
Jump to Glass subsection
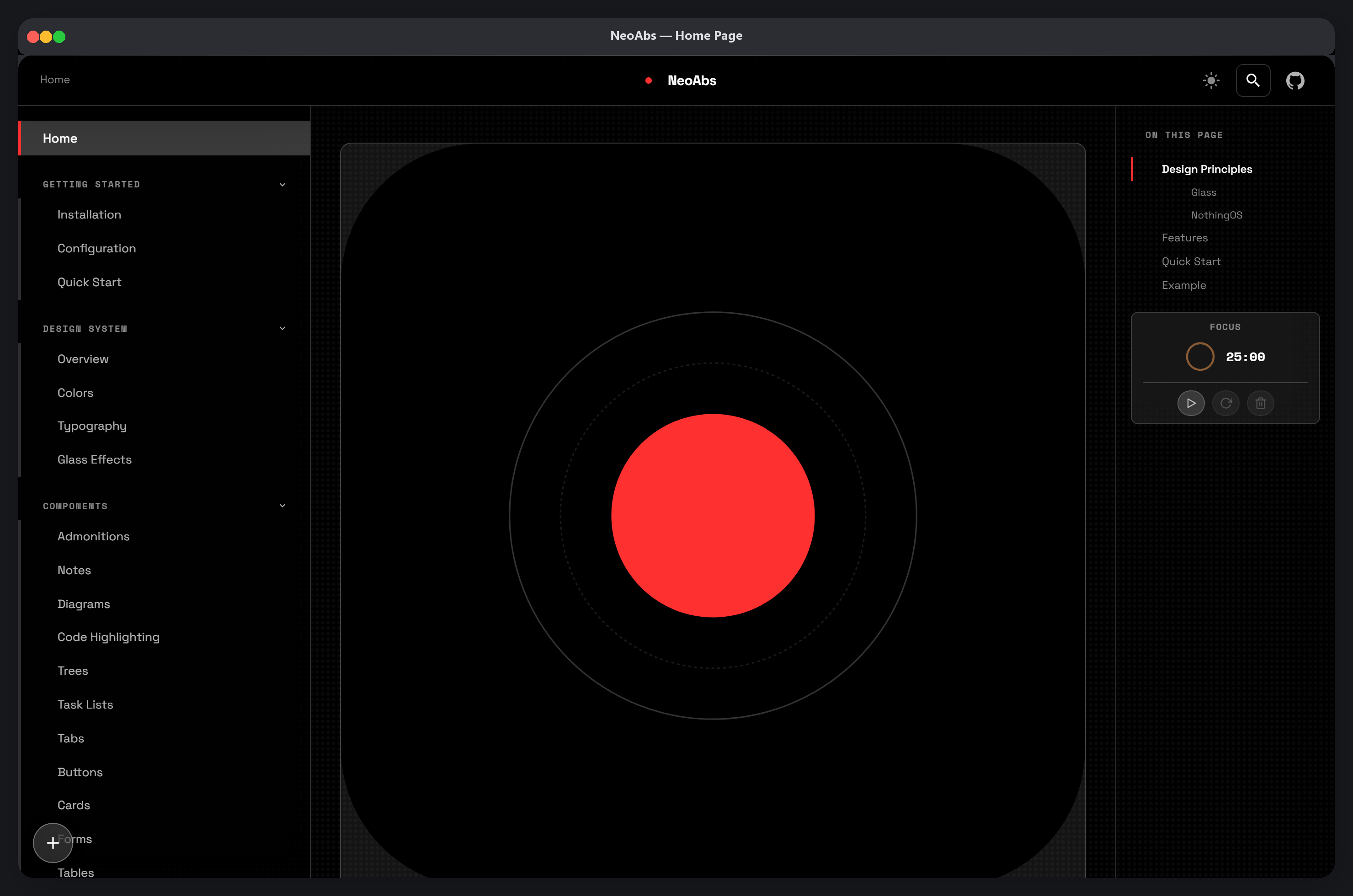1203,192
